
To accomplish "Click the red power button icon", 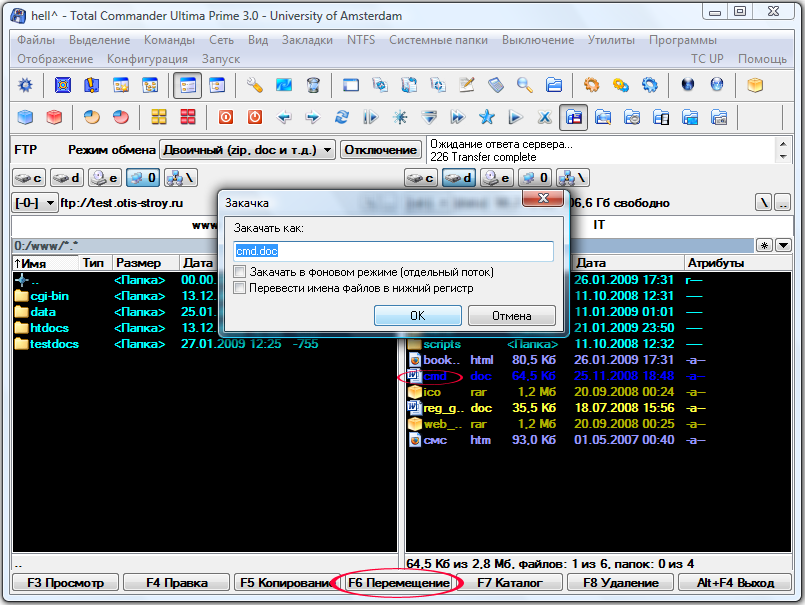I will point(255,118).
